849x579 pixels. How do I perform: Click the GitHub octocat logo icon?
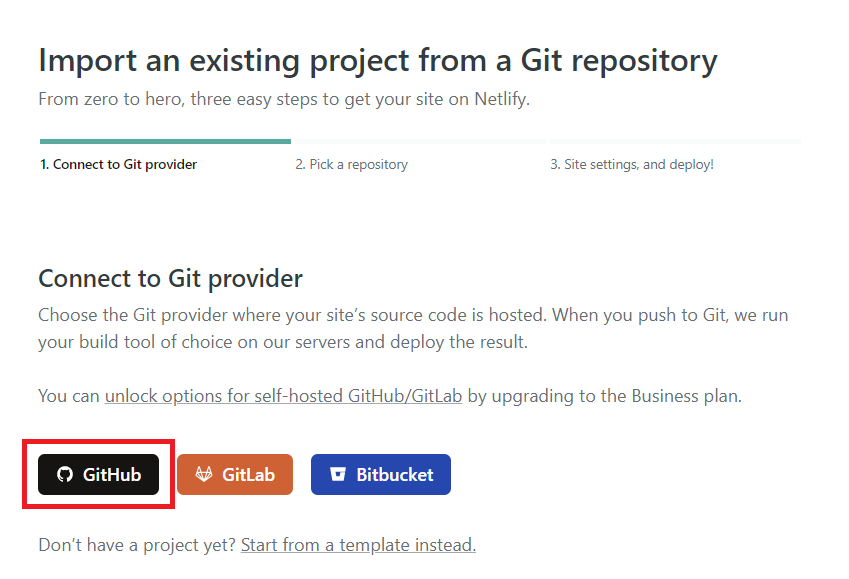pyautogui.click(x=65, y=474)
